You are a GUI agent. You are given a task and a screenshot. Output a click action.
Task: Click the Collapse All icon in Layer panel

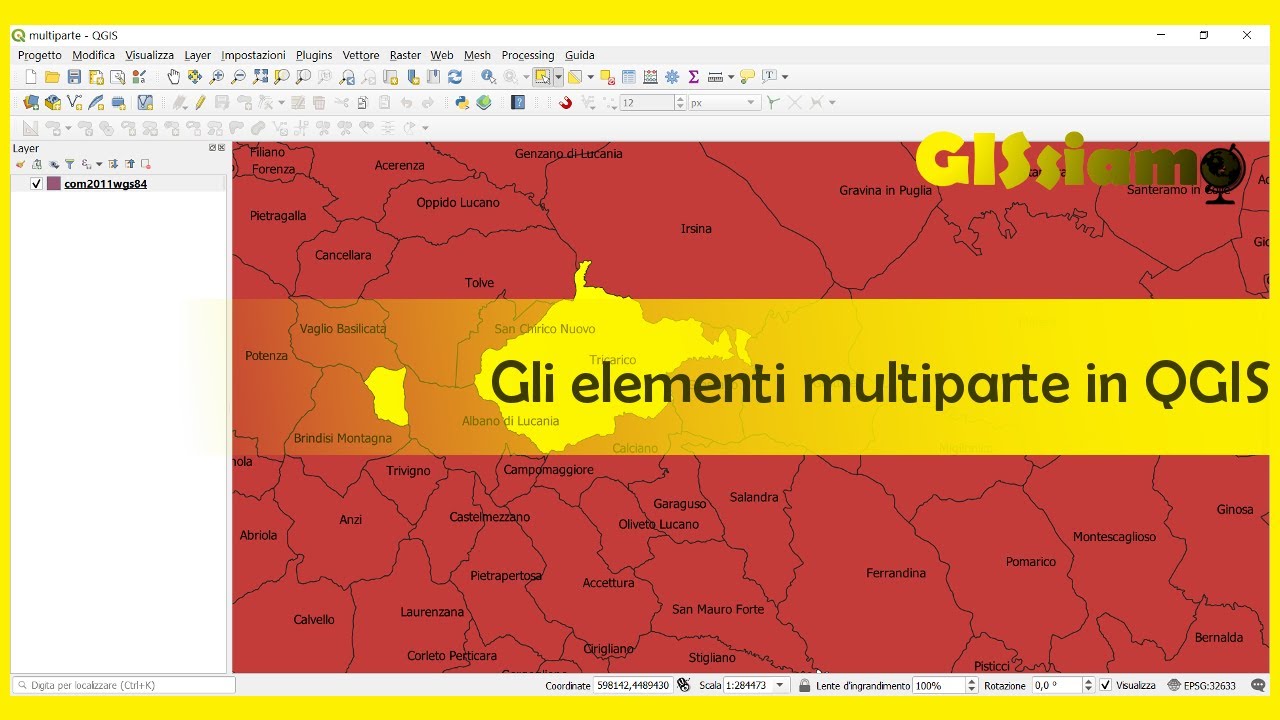130,164
